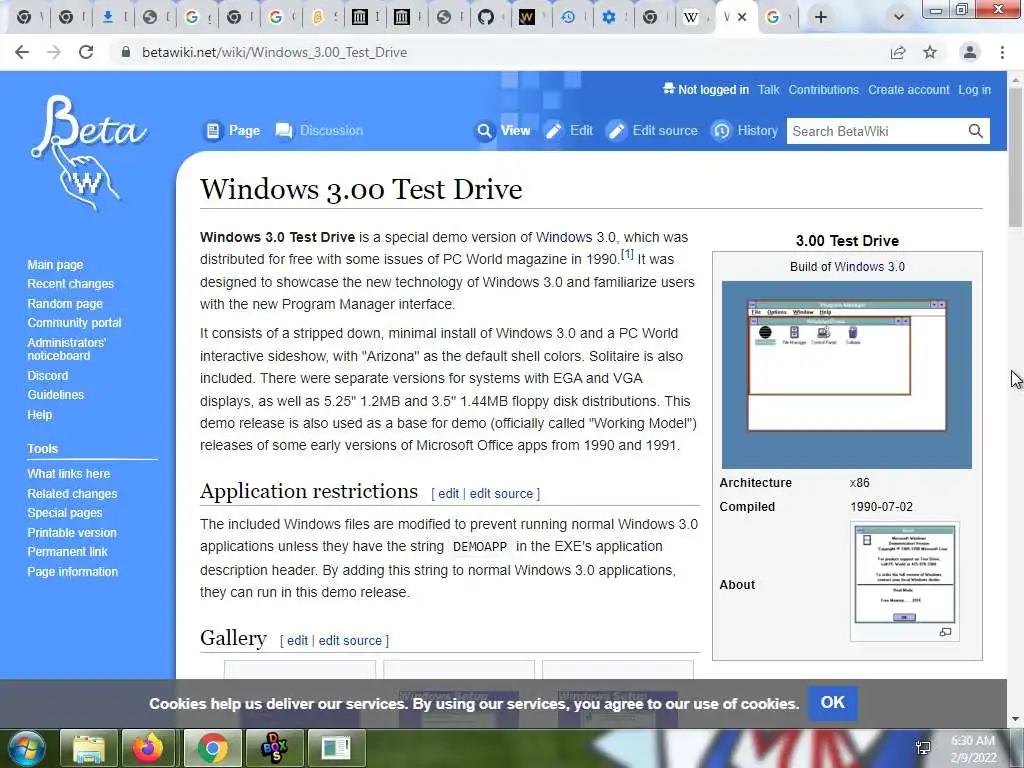Click the BetaWiki logo
The width and height of the screenshot is (1024, 768).
click(89, 152)
